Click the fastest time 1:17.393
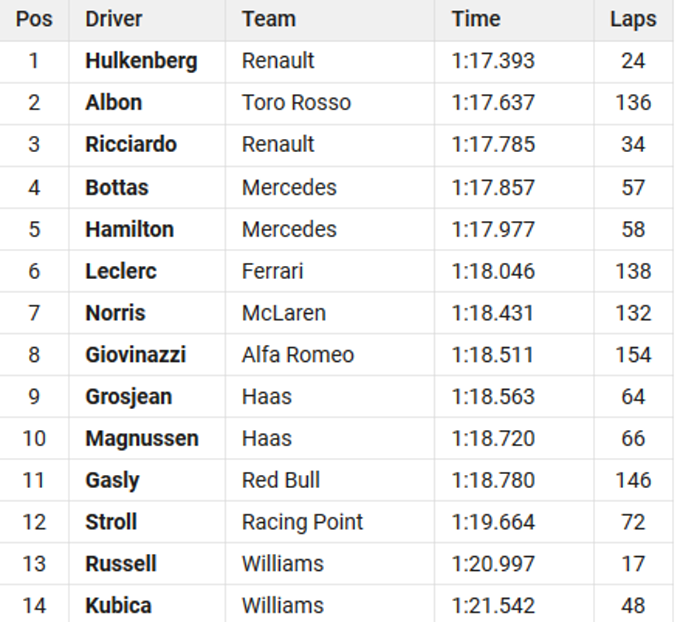Image resolution: width=680 pixels, height=622 pixels. pos(493,61)
